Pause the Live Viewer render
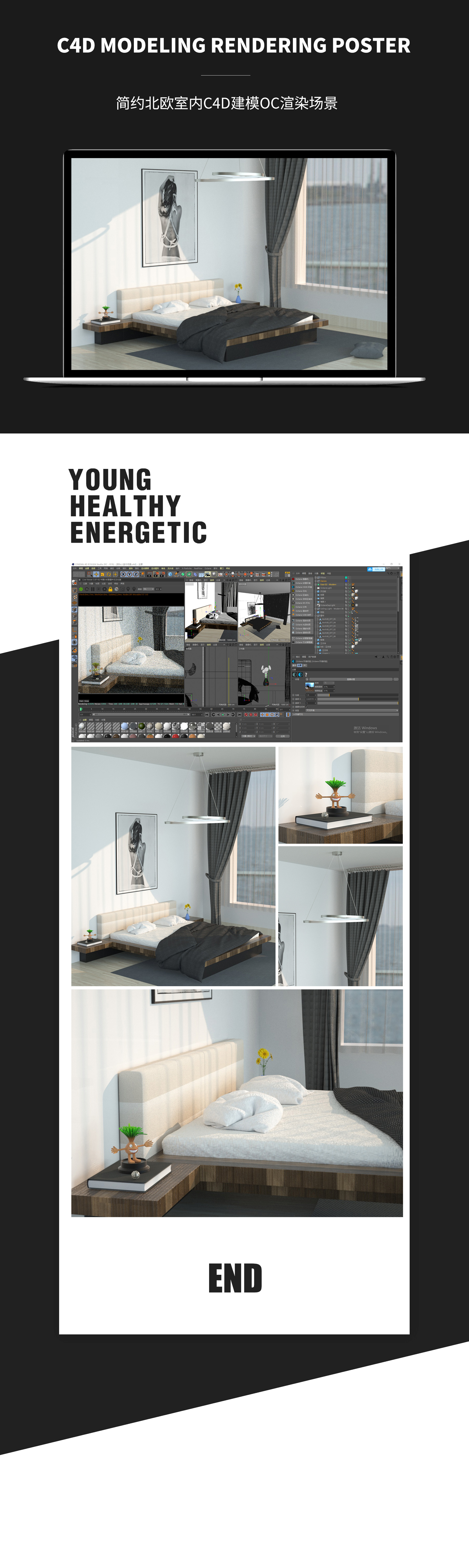Viewport: 469px width, 1568px height. tap(93, 589)
